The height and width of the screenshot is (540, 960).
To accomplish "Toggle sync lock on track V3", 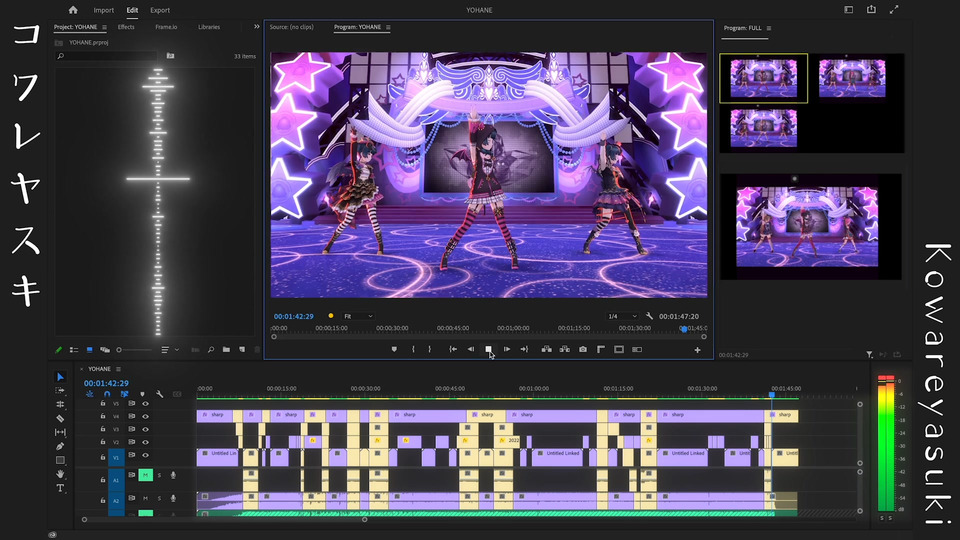I will (131, 429).
